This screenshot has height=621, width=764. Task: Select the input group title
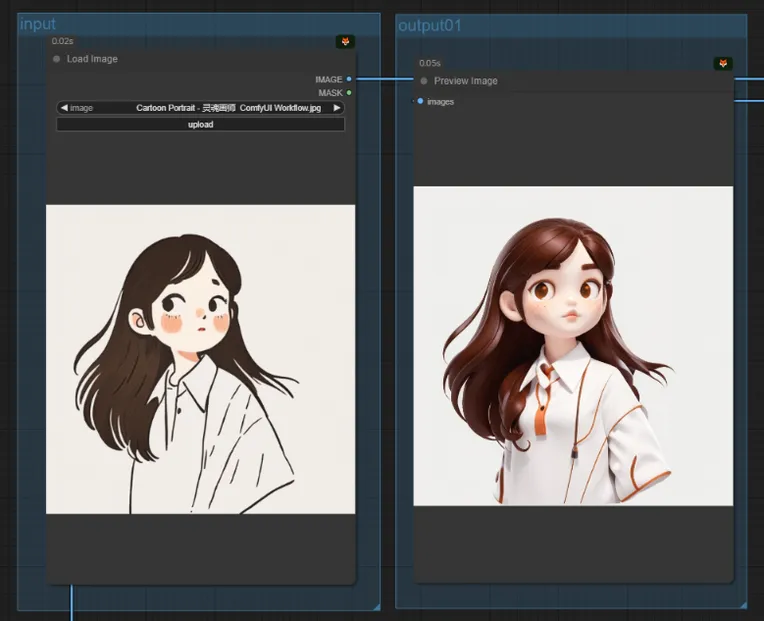point(38,24)
